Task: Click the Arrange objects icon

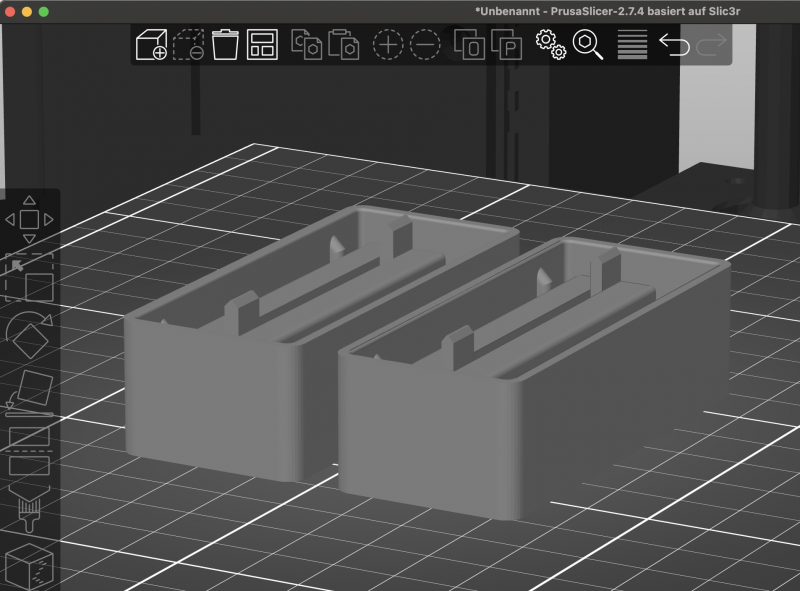Action: tap(262, 45)
